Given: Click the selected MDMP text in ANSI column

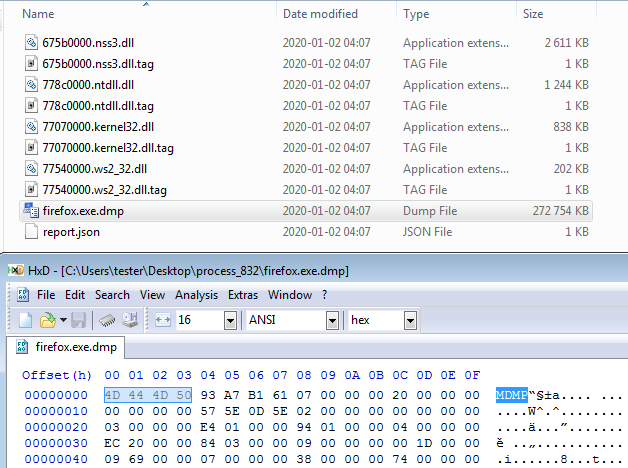Looking at the screenshot, I should [x=511, y=395].
